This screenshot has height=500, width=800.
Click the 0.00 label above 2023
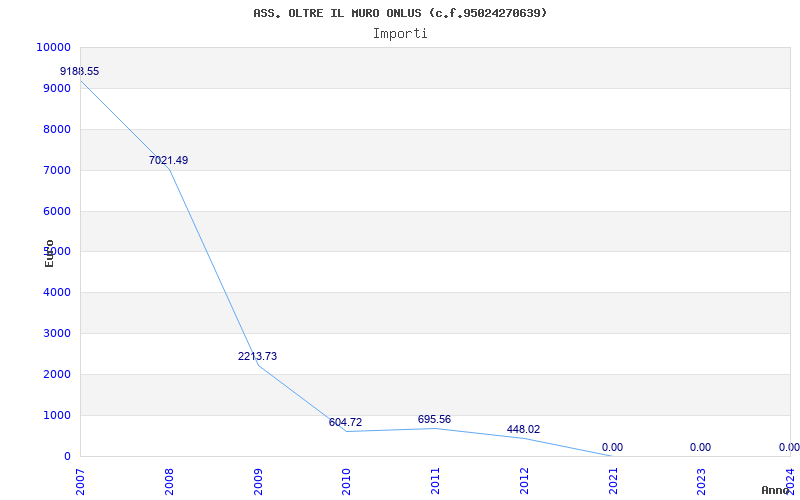coord(701,447)
